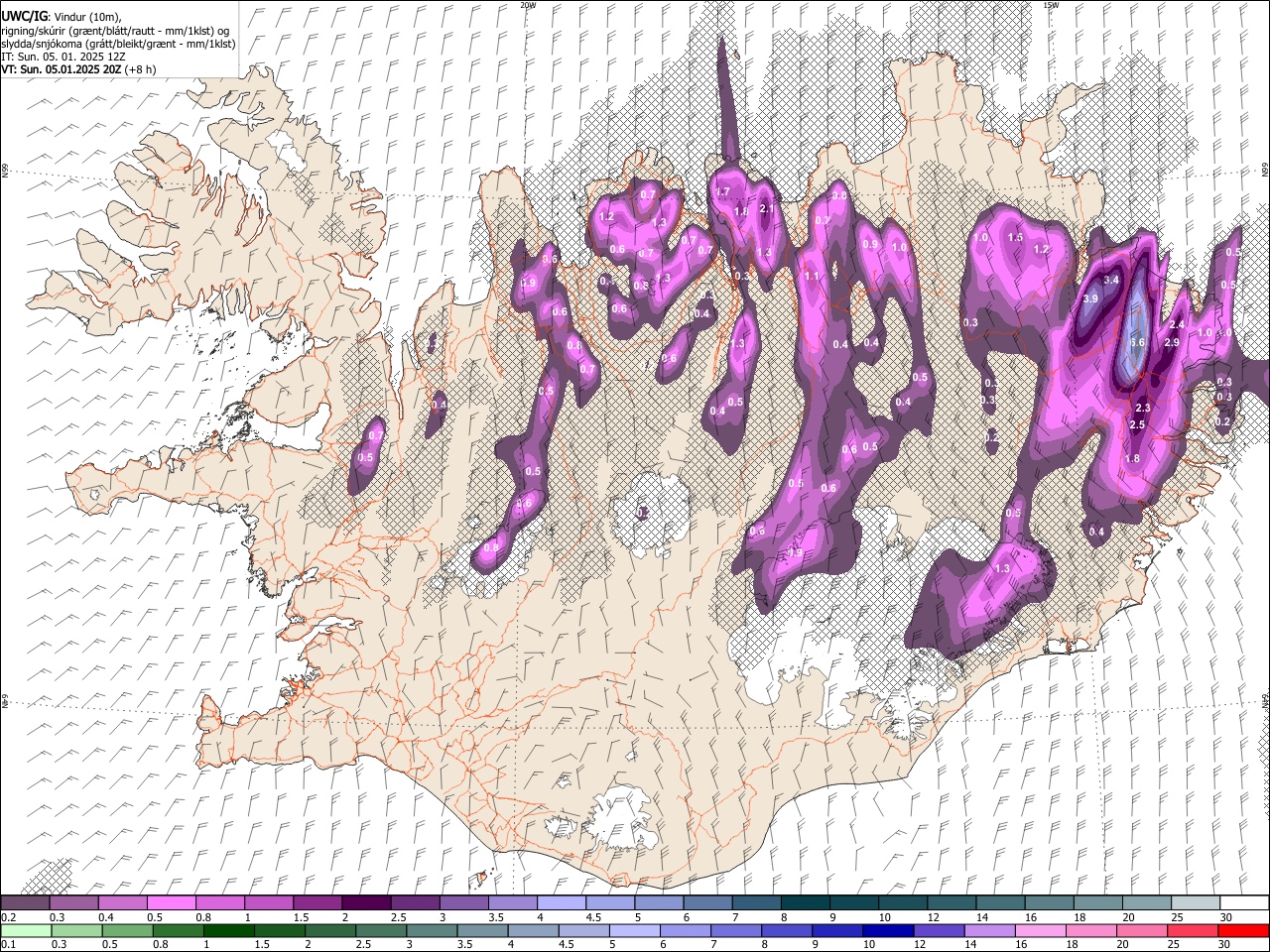
Task: Click the lower legend label 0.1
Action: pyautogui.click(x=10, y=945)
